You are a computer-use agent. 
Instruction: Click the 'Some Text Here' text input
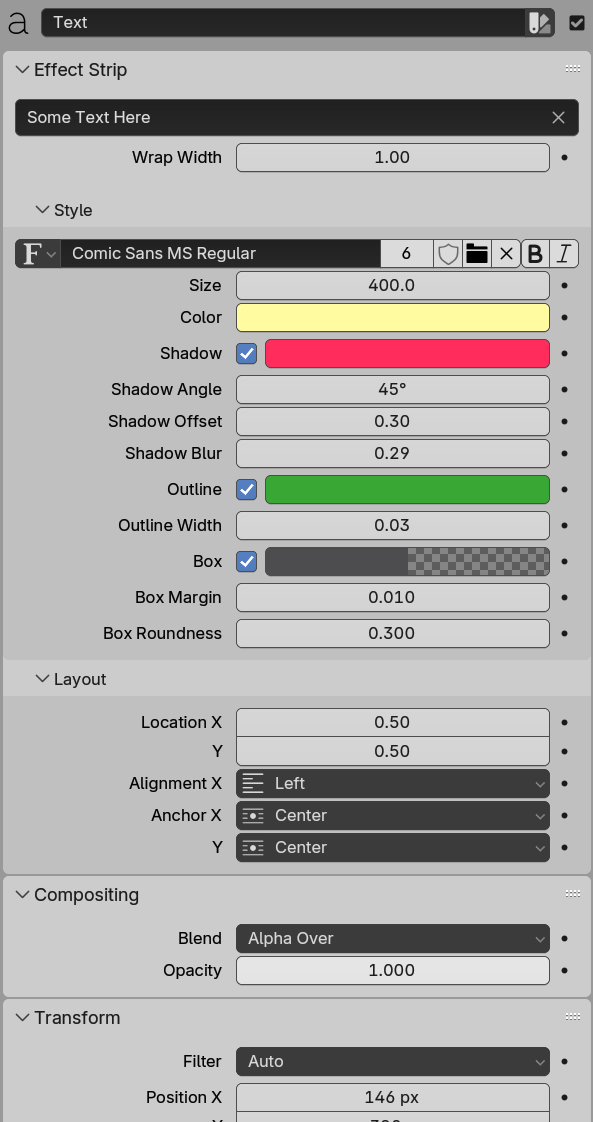click(297, 117)
